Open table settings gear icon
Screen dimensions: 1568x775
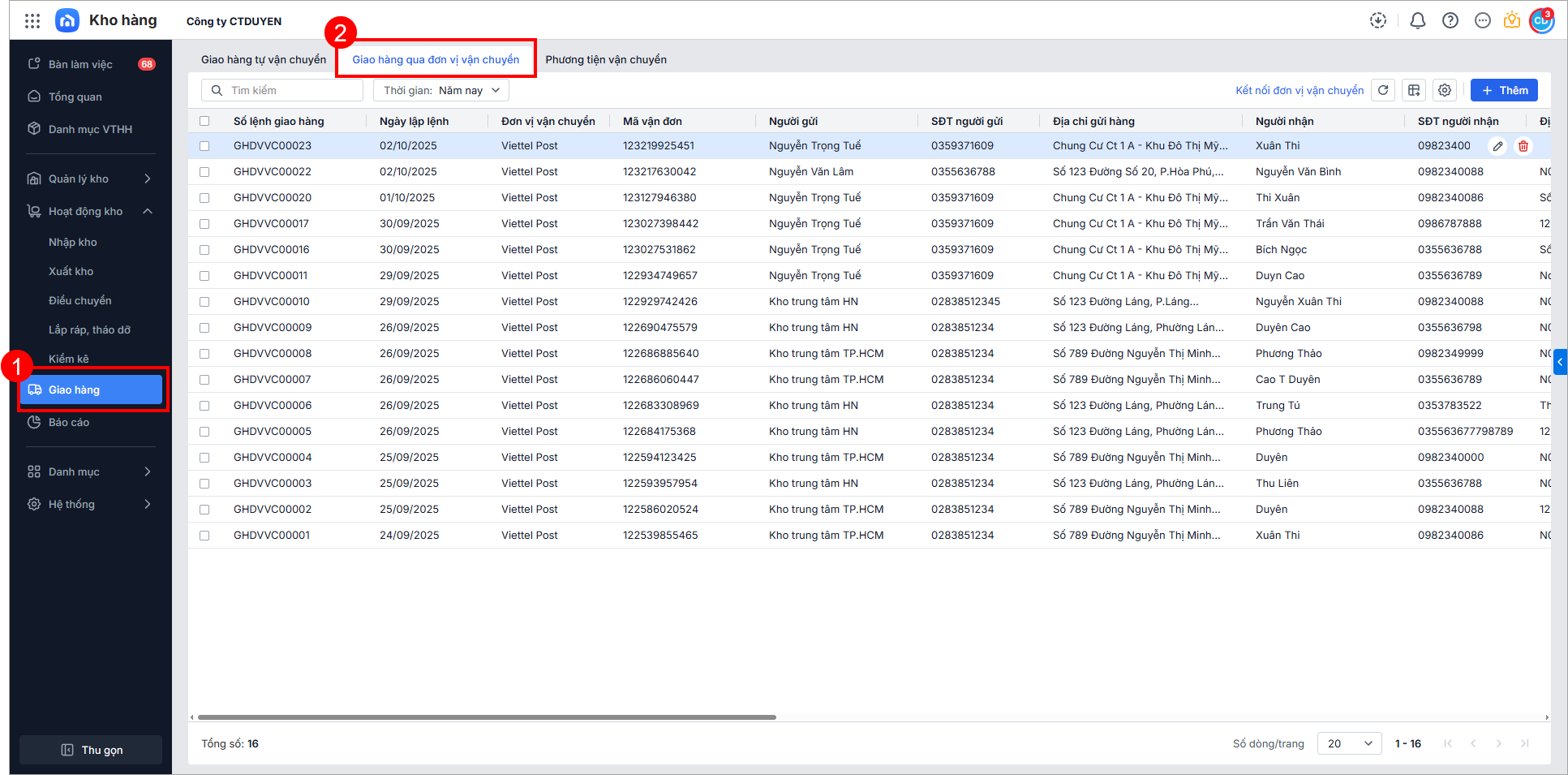[1445, 90]
